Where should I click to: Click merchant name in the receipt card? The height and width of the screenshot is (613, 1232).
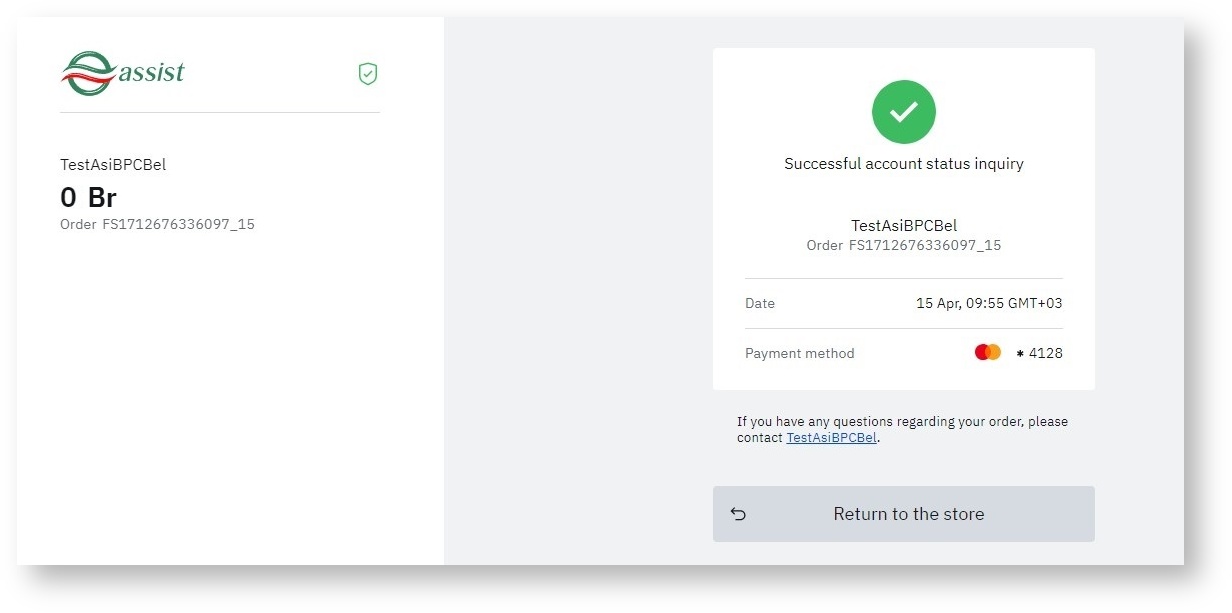coord(903,226)
